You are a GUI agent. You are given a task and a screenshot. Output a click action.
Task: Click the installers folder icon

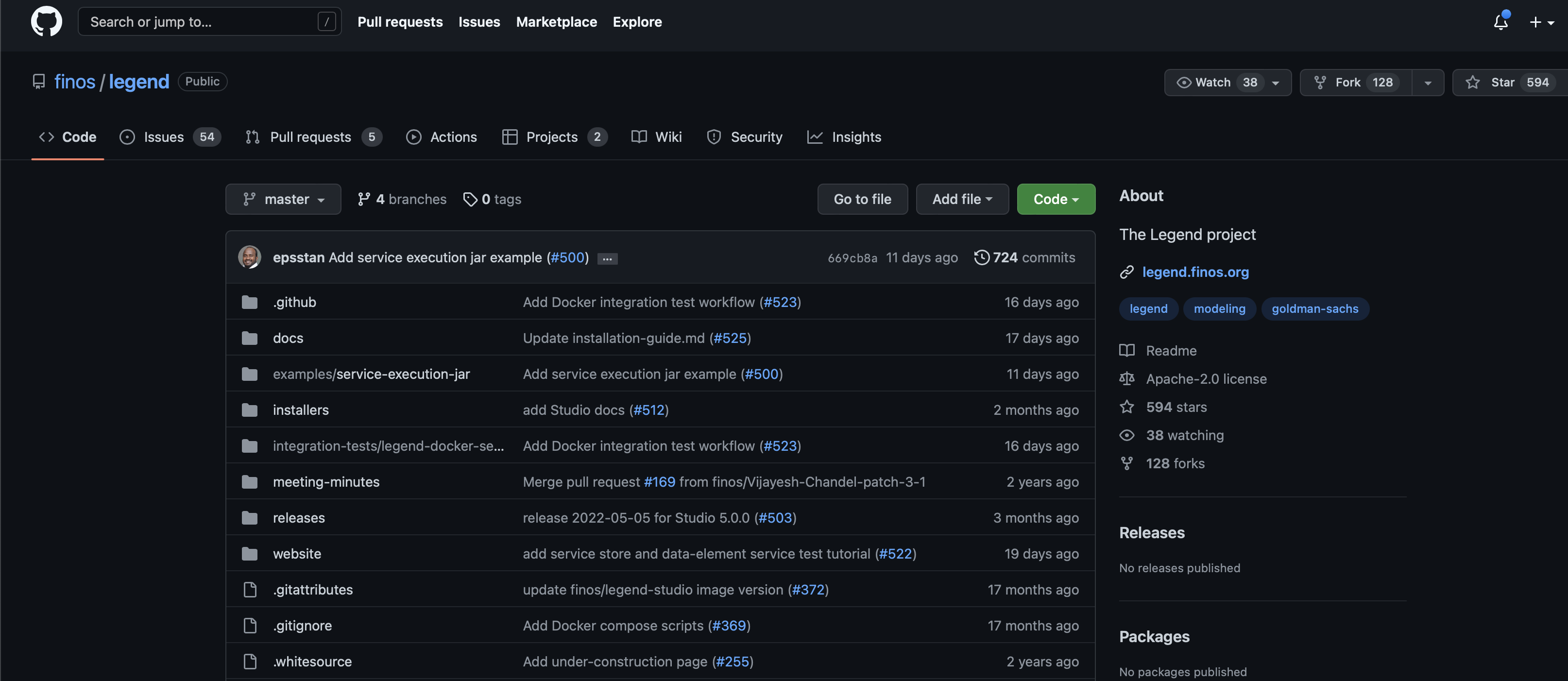[x=250, y=409]
